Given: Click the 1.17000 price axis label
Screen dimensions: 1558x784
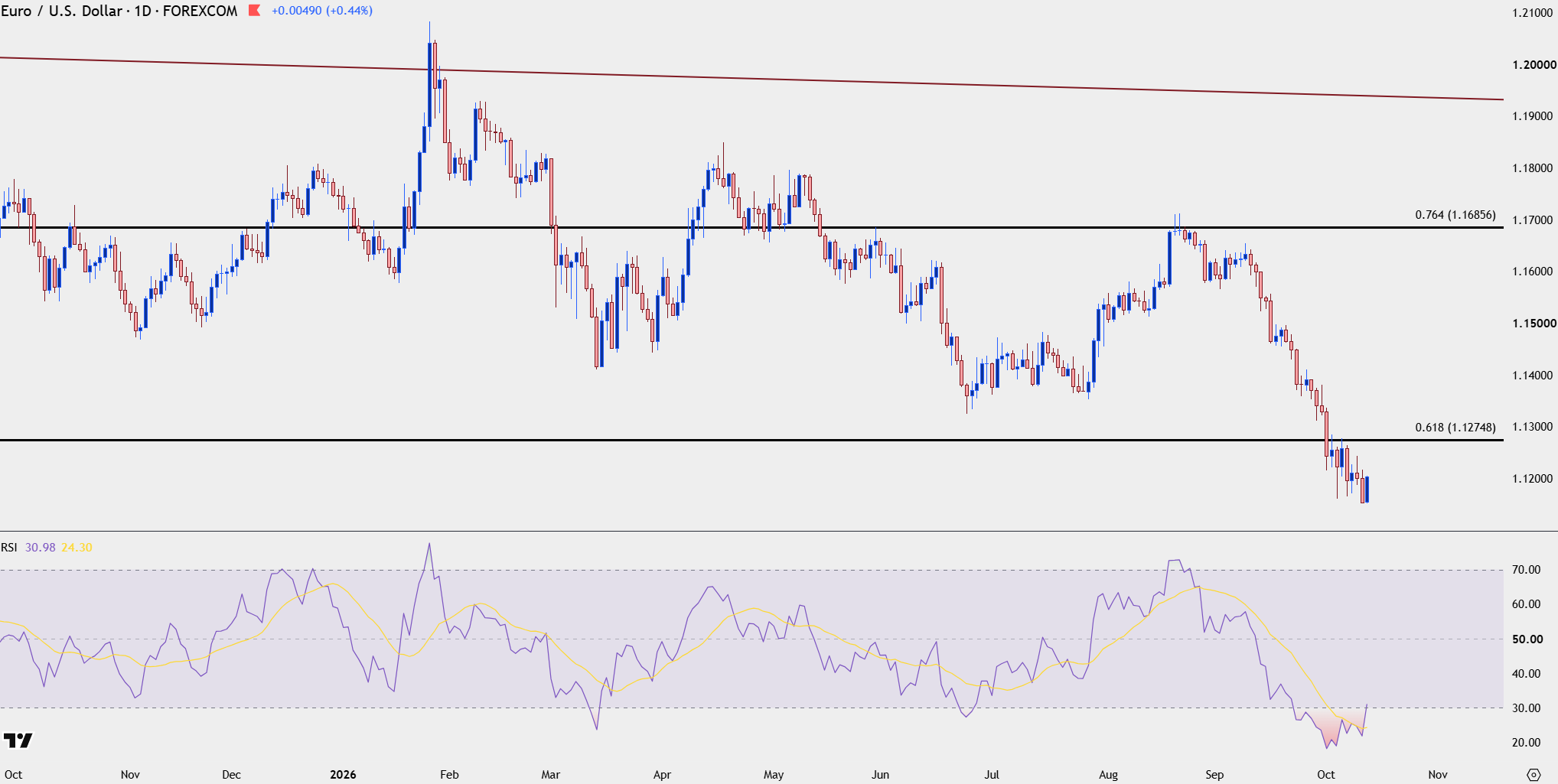Looking at the screenshot, I should (x=1533, y=220).
